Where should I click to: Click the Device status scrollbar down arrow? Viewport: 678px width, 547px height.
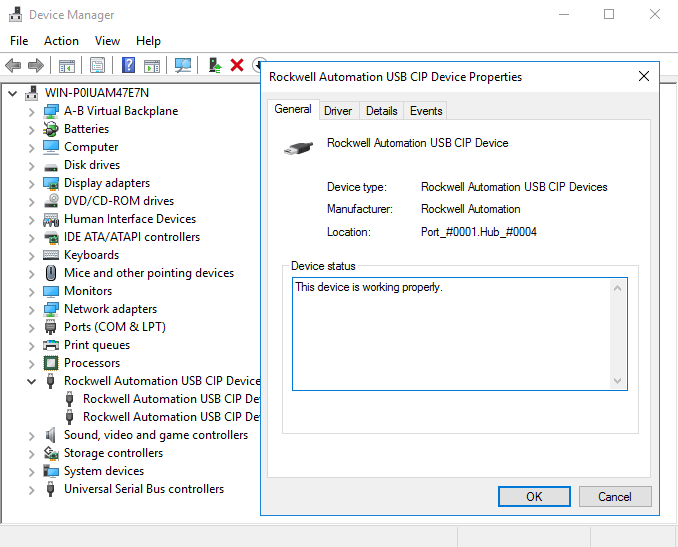pos(618,380)
